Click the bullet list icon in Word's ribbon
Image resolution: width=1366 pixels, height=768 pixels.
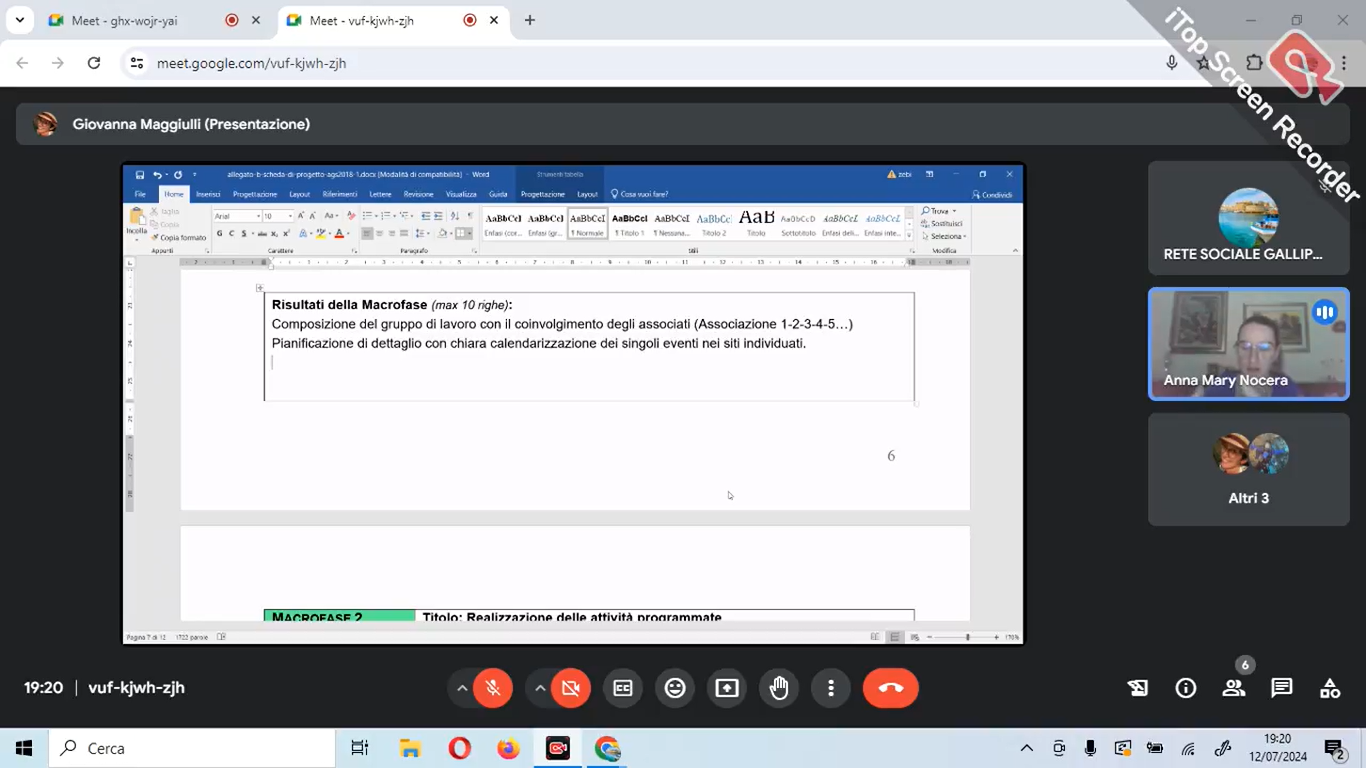(367, 216)
